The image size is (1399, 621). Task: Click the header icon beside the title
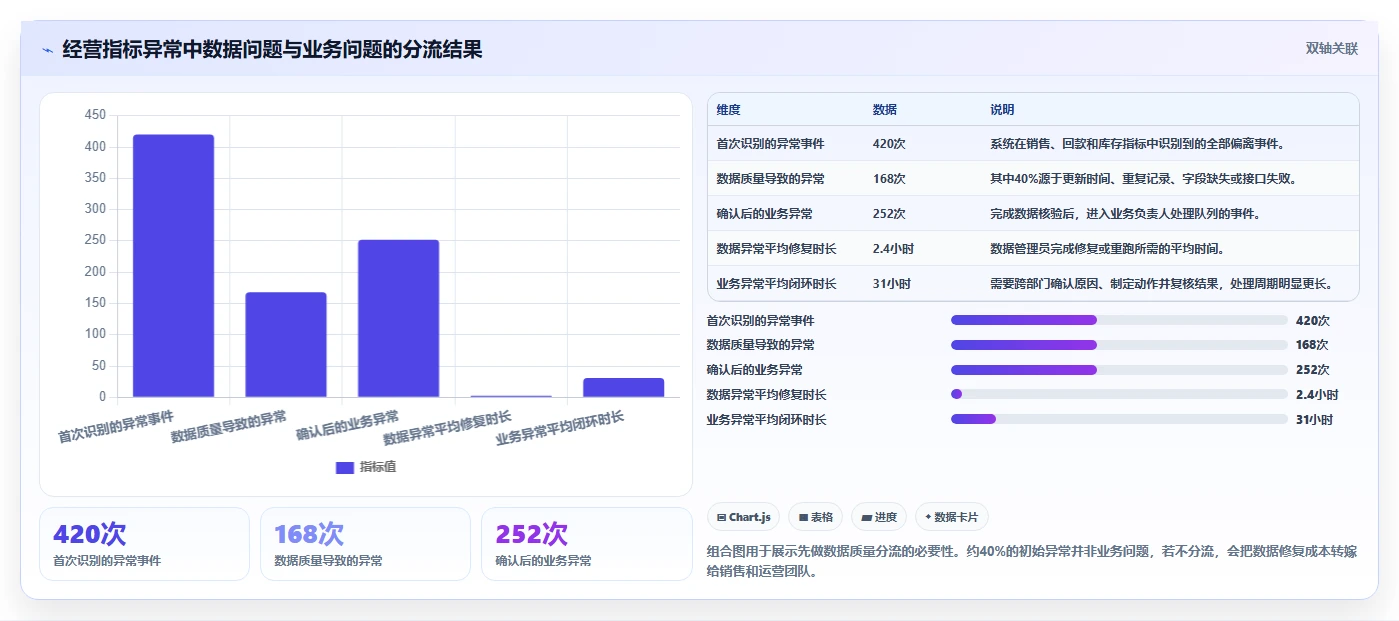point(48,50)
